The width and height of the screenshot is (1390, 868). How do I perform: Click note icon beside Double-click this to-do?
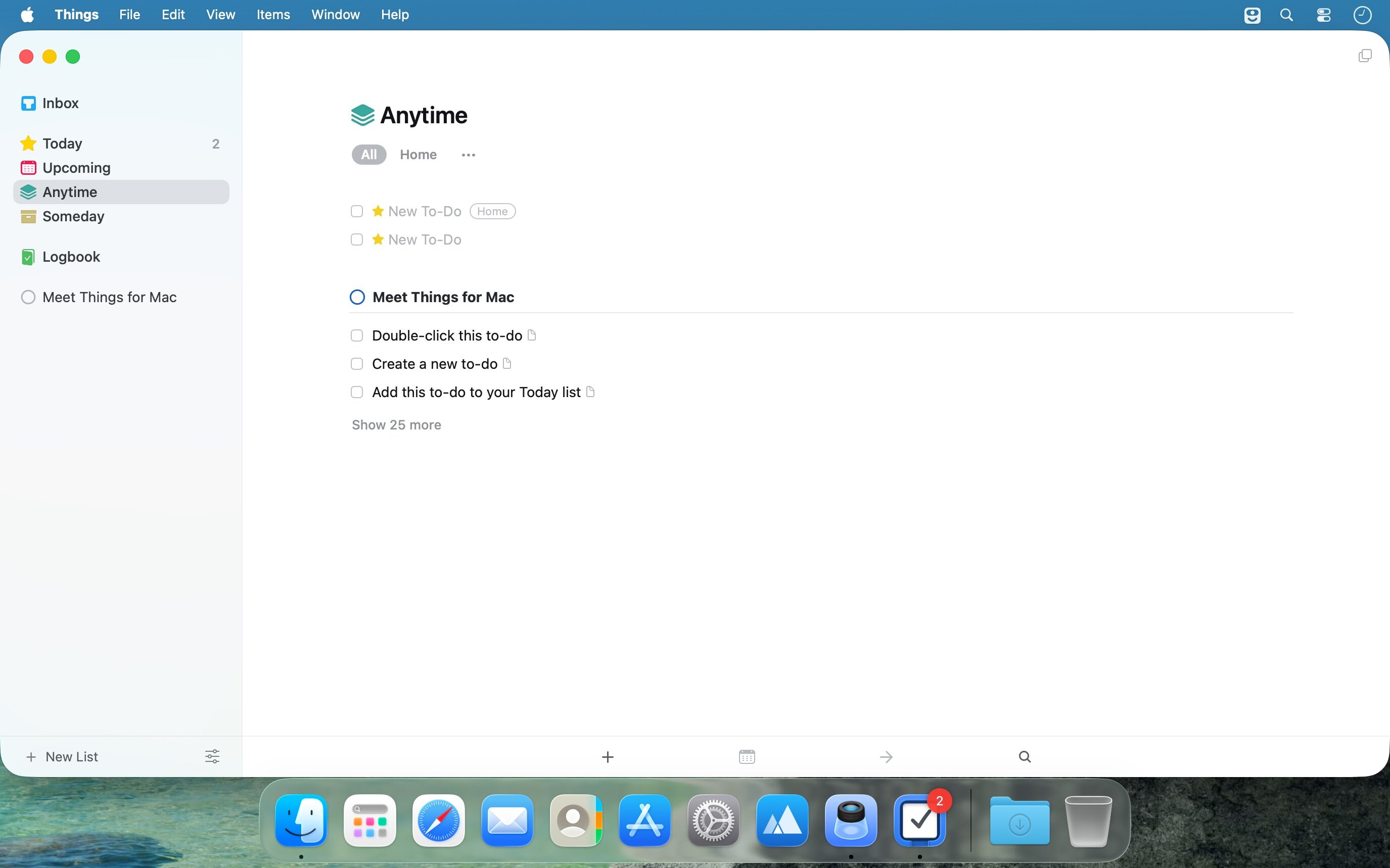click(532, 334)
